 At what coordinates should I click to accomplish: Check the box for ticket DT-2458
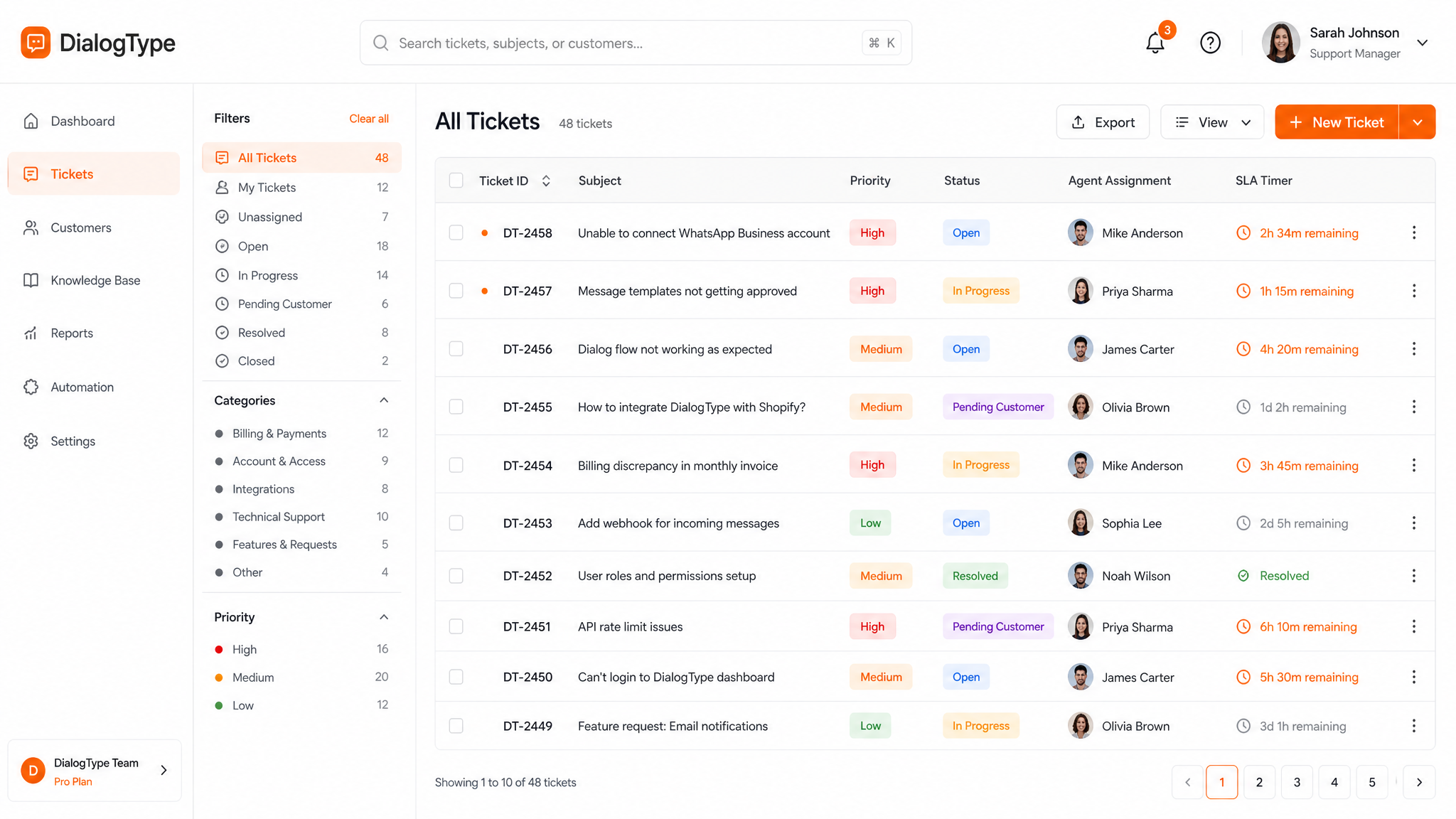456,233
